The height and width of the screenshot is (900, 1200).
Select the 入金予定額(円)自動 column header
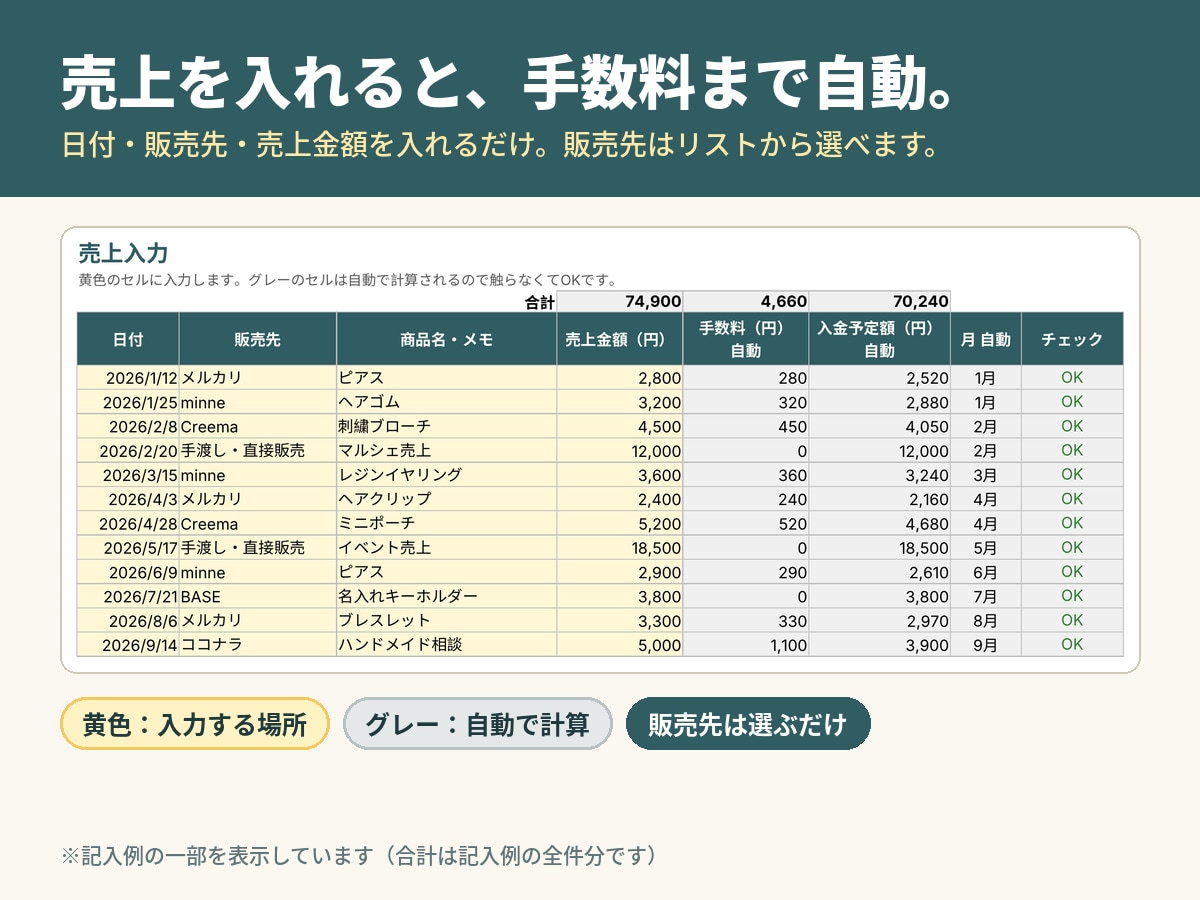[880, 339]
